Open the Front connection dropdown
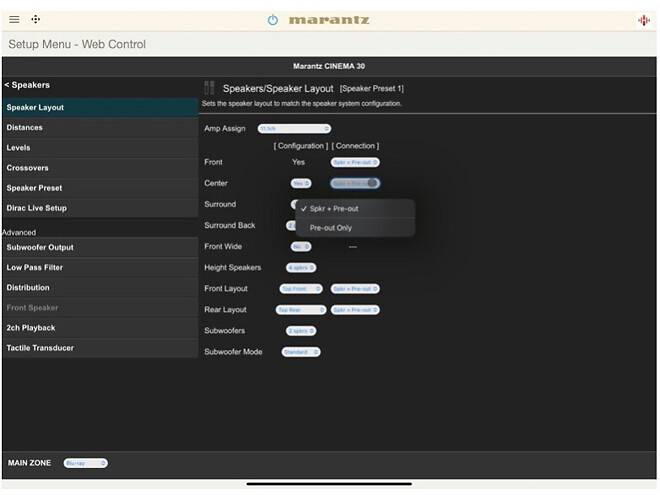The width and height of the screenshot is (660, 495). coord(355,162)
